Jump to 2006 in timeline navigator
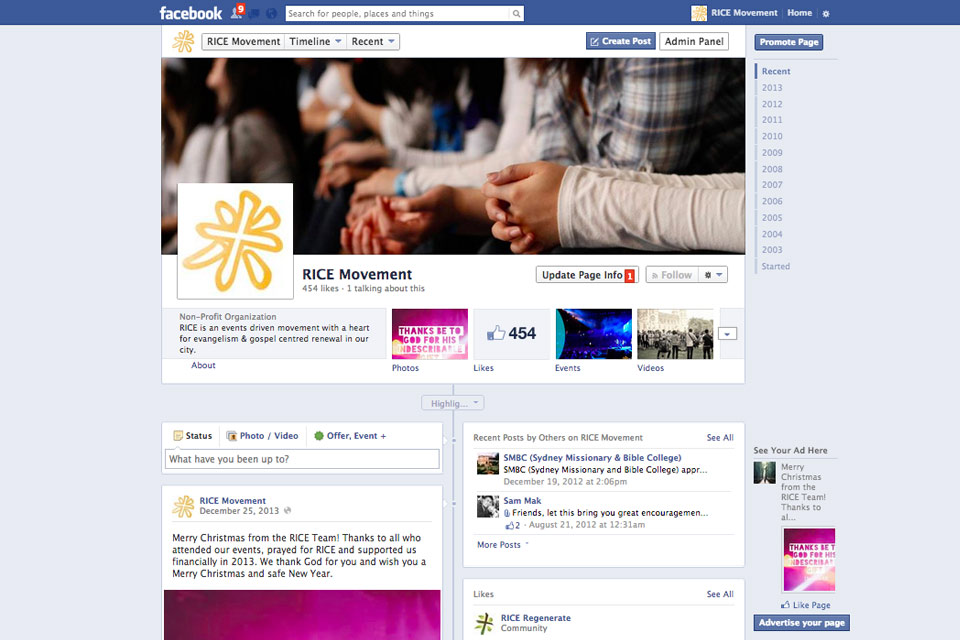This screenshot has width=960, height=640. (772, 201)
